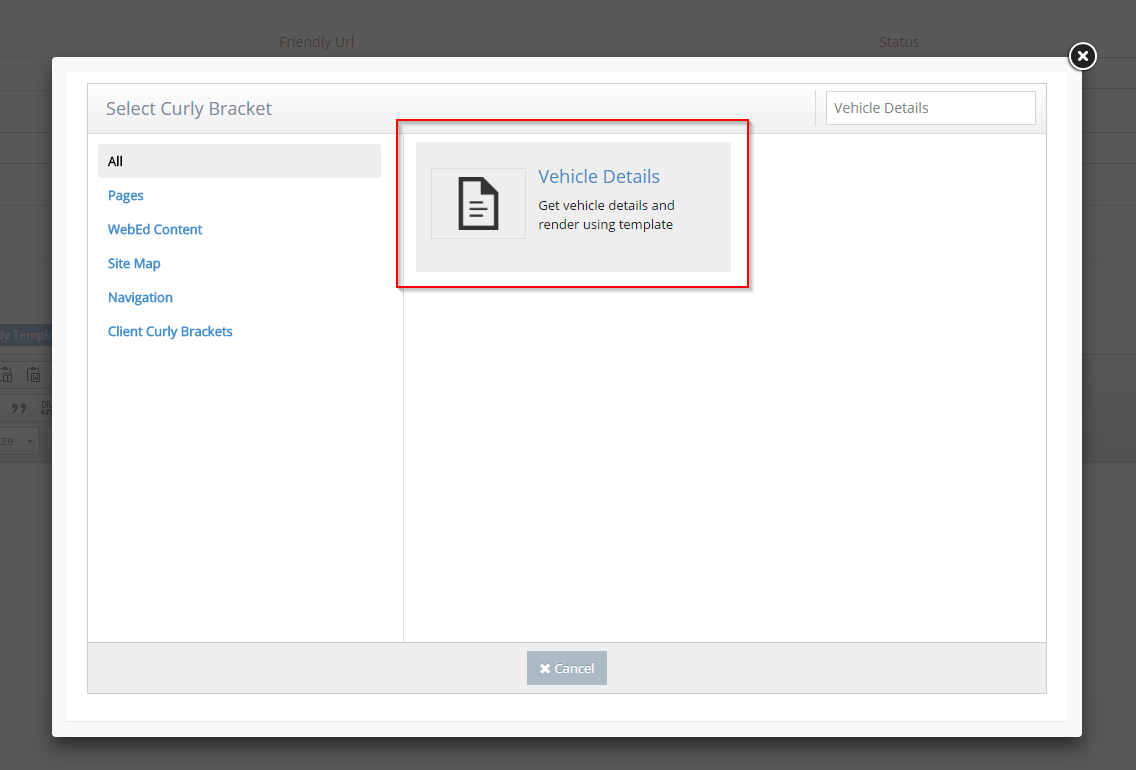Open the Navigation category
The width and height of the screenshot is (1136, 770).
pyautogui.click(x=140, y=297)
